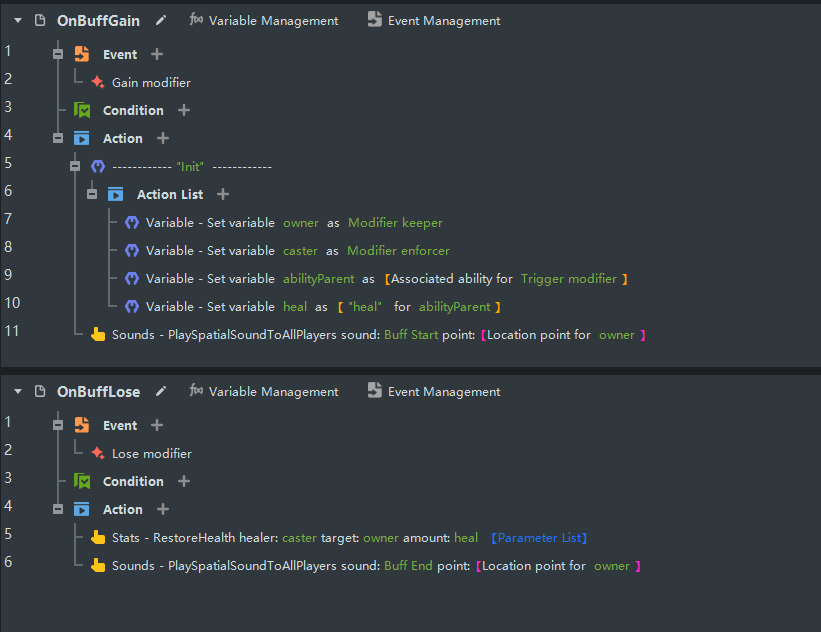Add an action with plus next to Action List
The image size is (821, 632).
pos(223,194)
